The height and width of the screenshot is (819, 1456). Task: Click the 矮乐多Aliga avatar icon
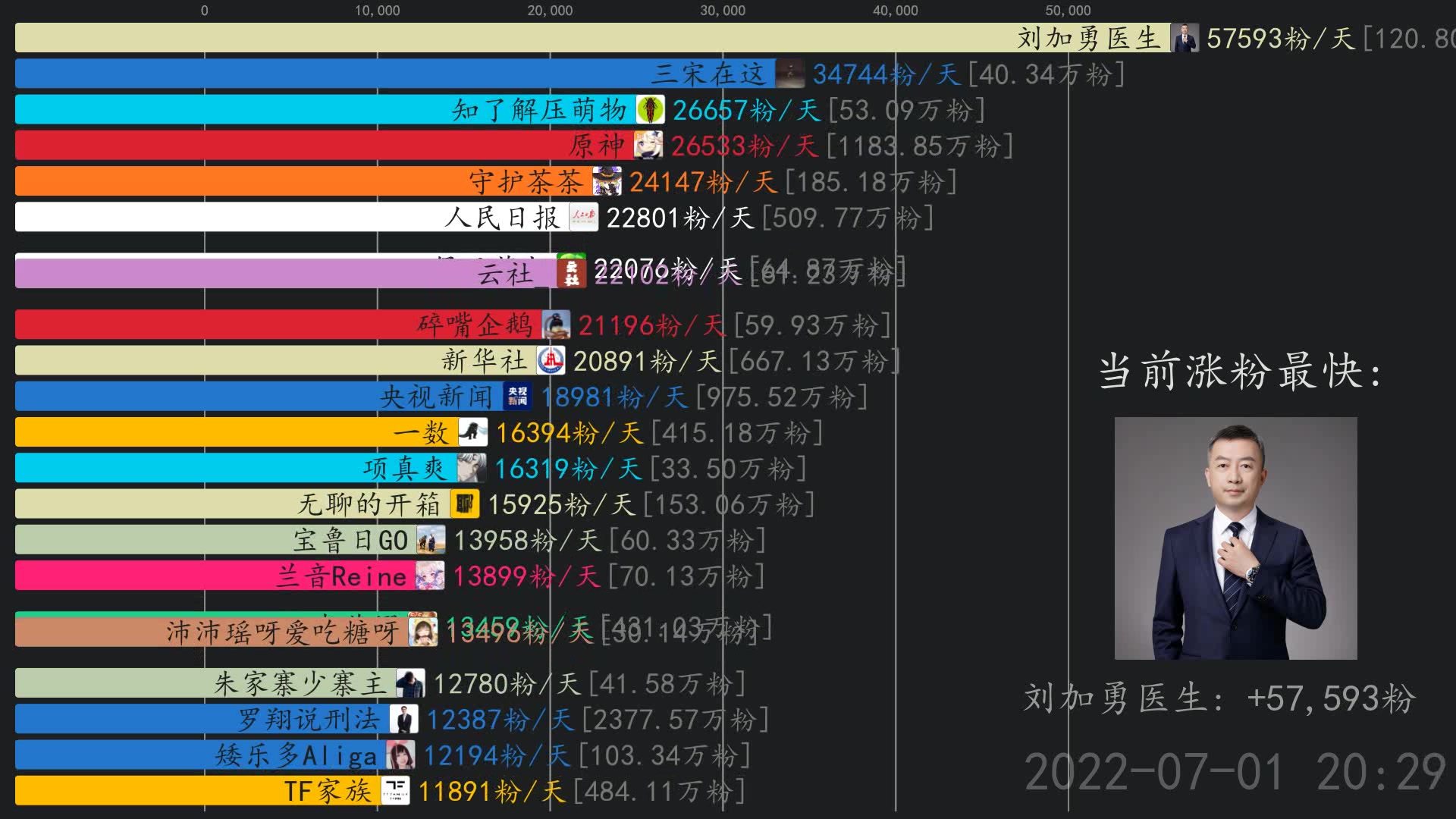[x=401, y=755]
